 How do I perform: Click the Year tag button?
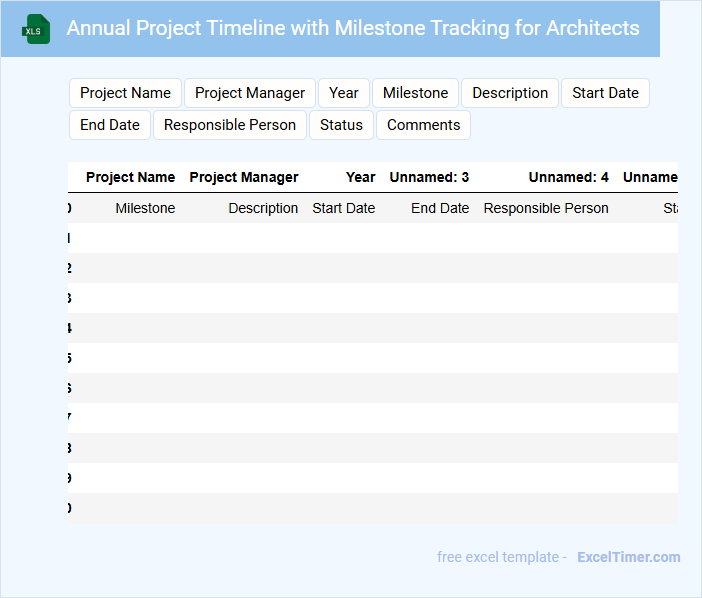(344, 93)
